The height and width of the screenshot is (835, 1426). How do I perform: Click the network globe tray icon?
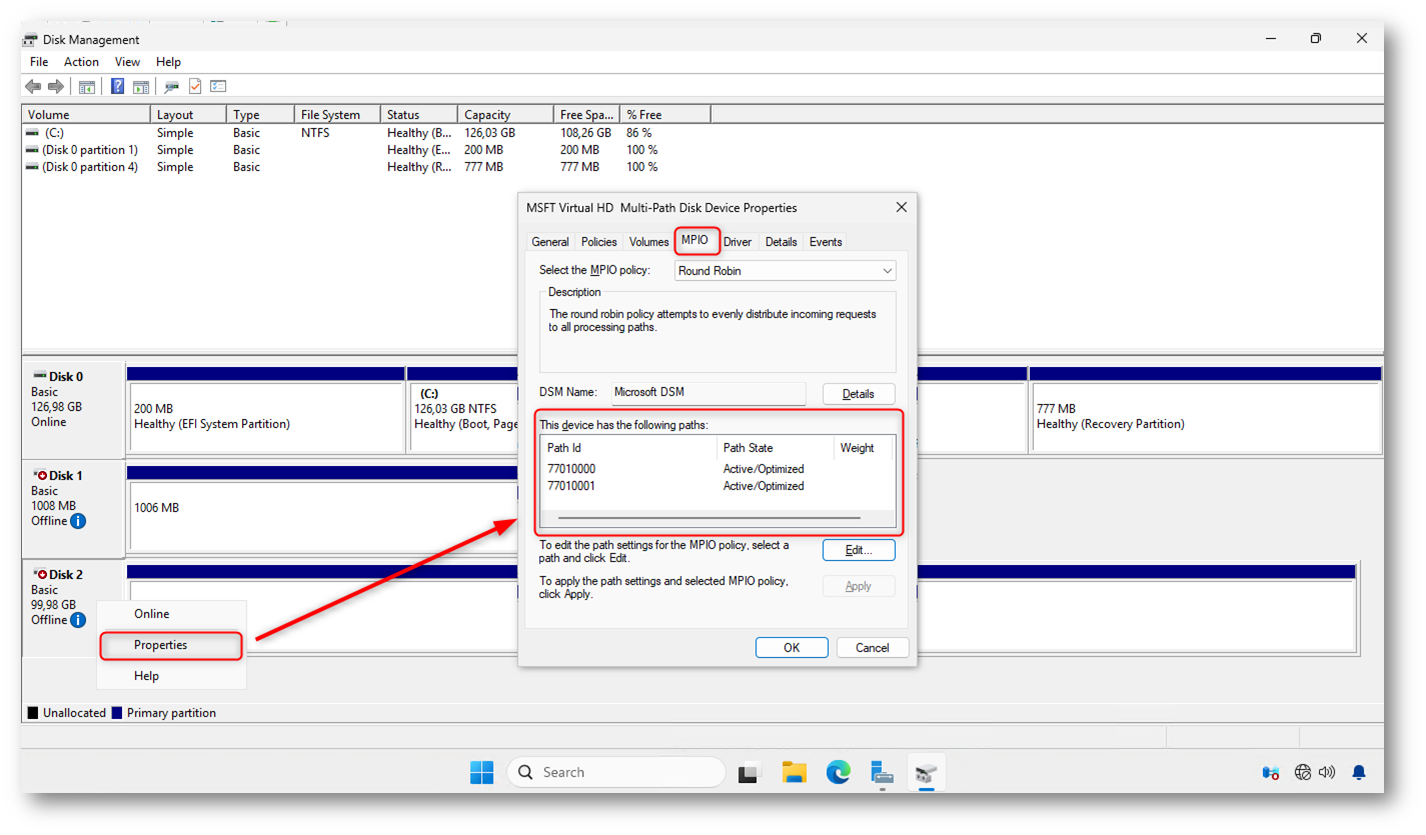(1303, 772)
